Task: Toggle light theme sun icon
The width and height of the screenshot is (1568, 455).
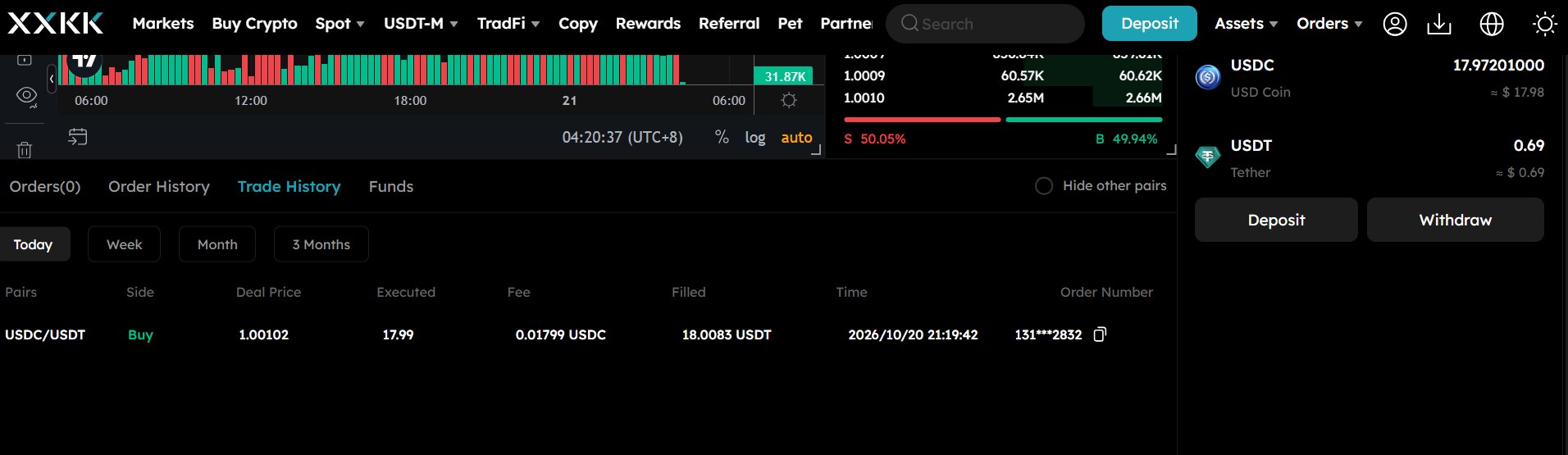Action: click(x=1544, y=24)
